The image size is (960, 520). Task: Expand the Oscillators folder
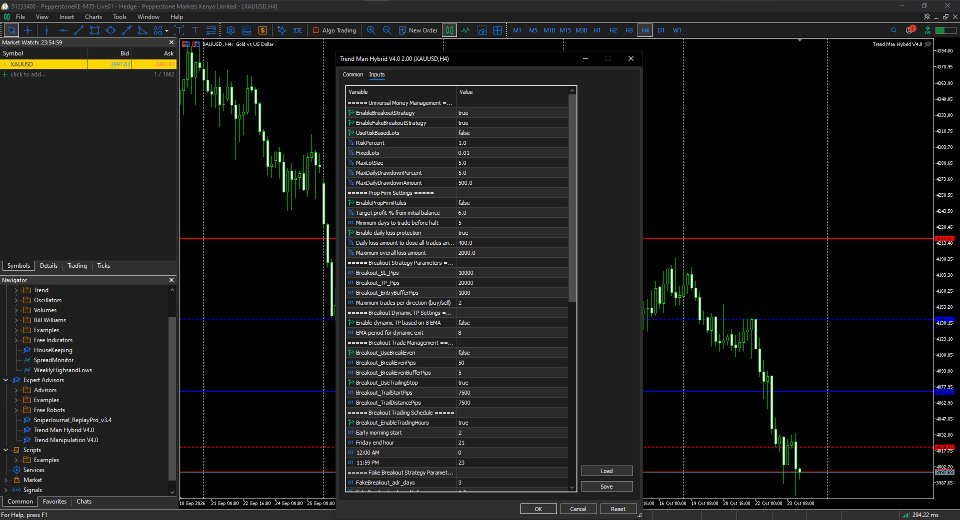16,300
